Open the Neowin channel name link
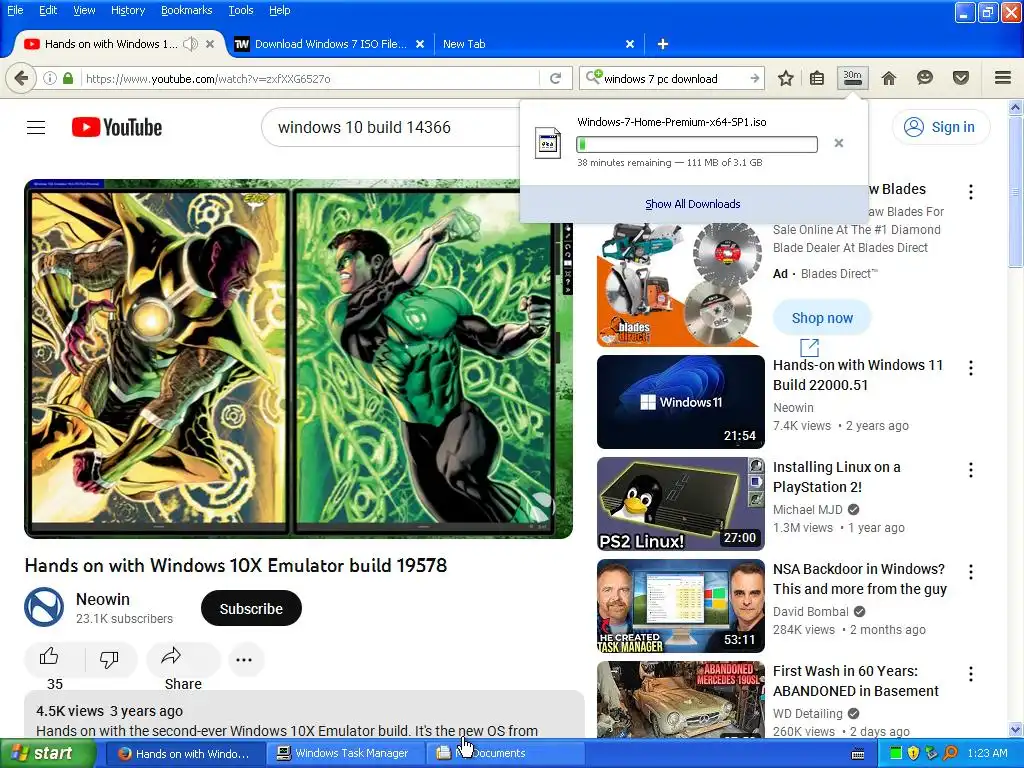Viewport: 1024px width, 768px height. [103, 599]
